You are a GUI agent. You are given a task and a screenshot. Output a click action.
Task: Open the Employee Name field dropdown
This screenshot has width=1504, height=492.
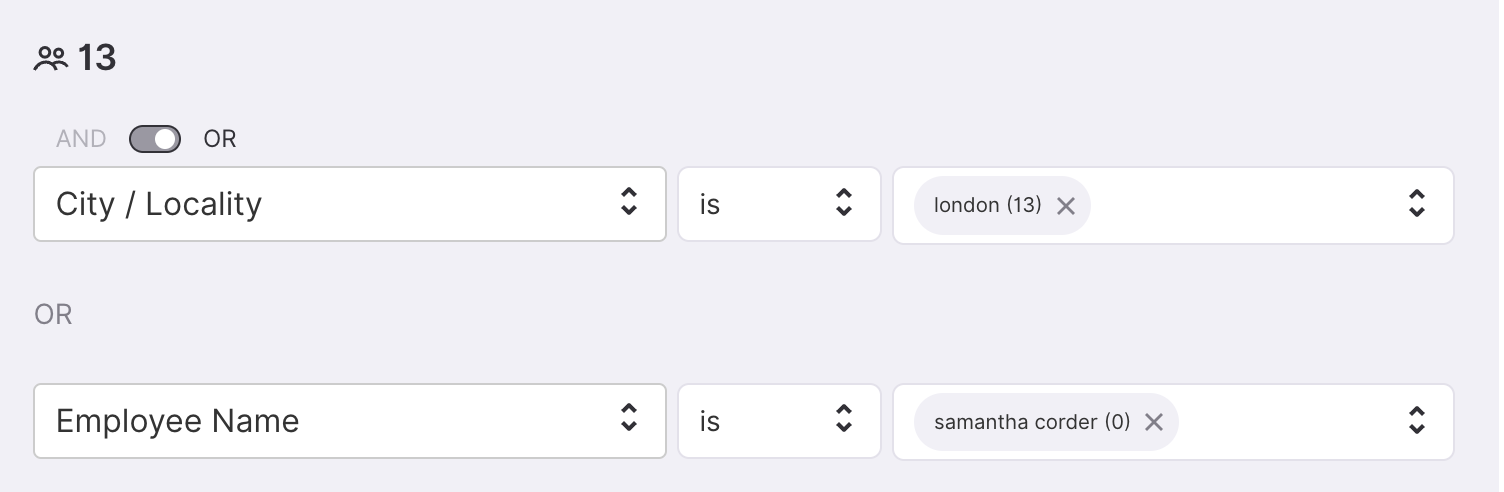pyautogui.click(x=350, y=421)
